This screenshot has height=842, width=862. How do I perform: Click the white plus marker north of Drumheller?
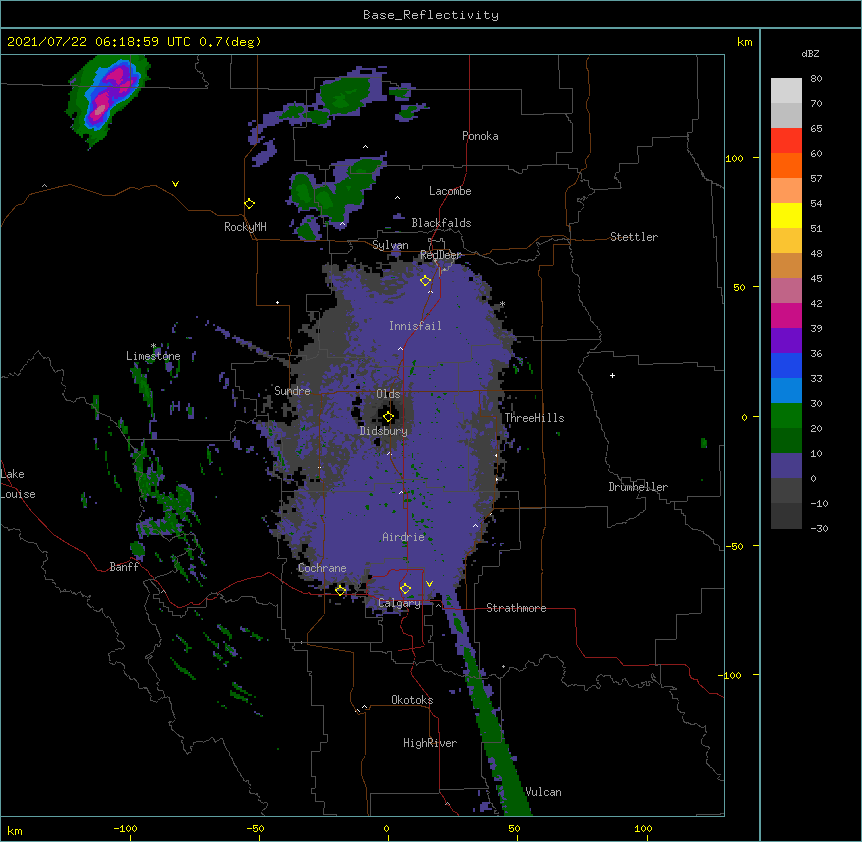(612, 375)
